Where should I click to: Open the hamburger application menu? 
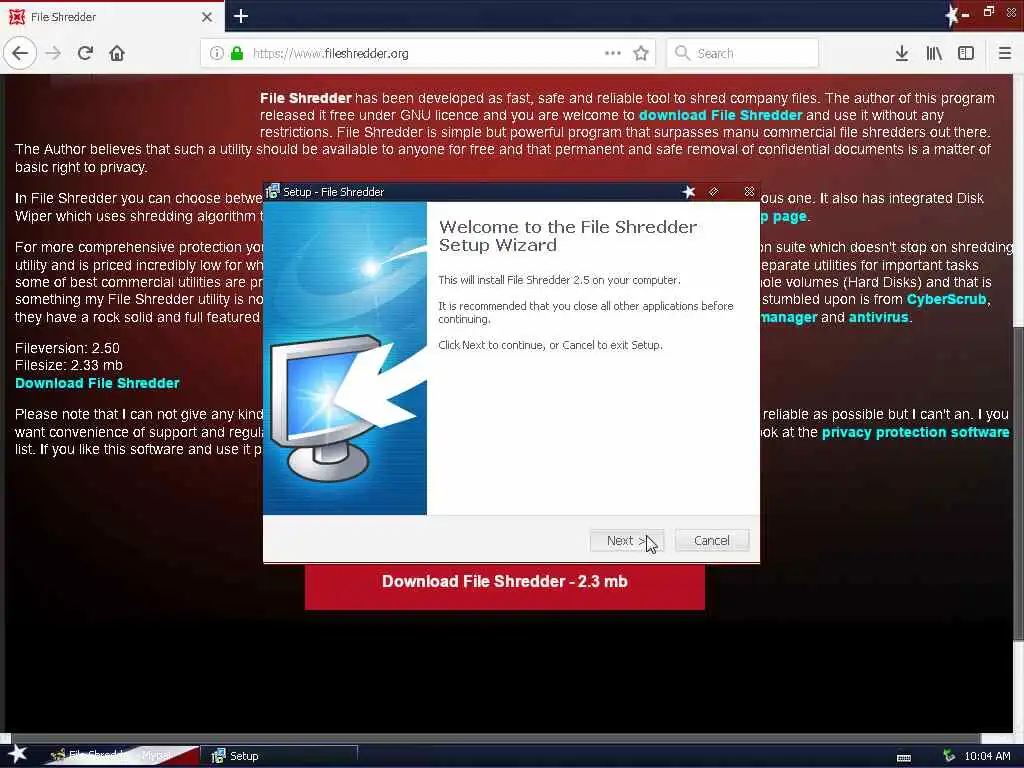click(x=1005, y=53)
